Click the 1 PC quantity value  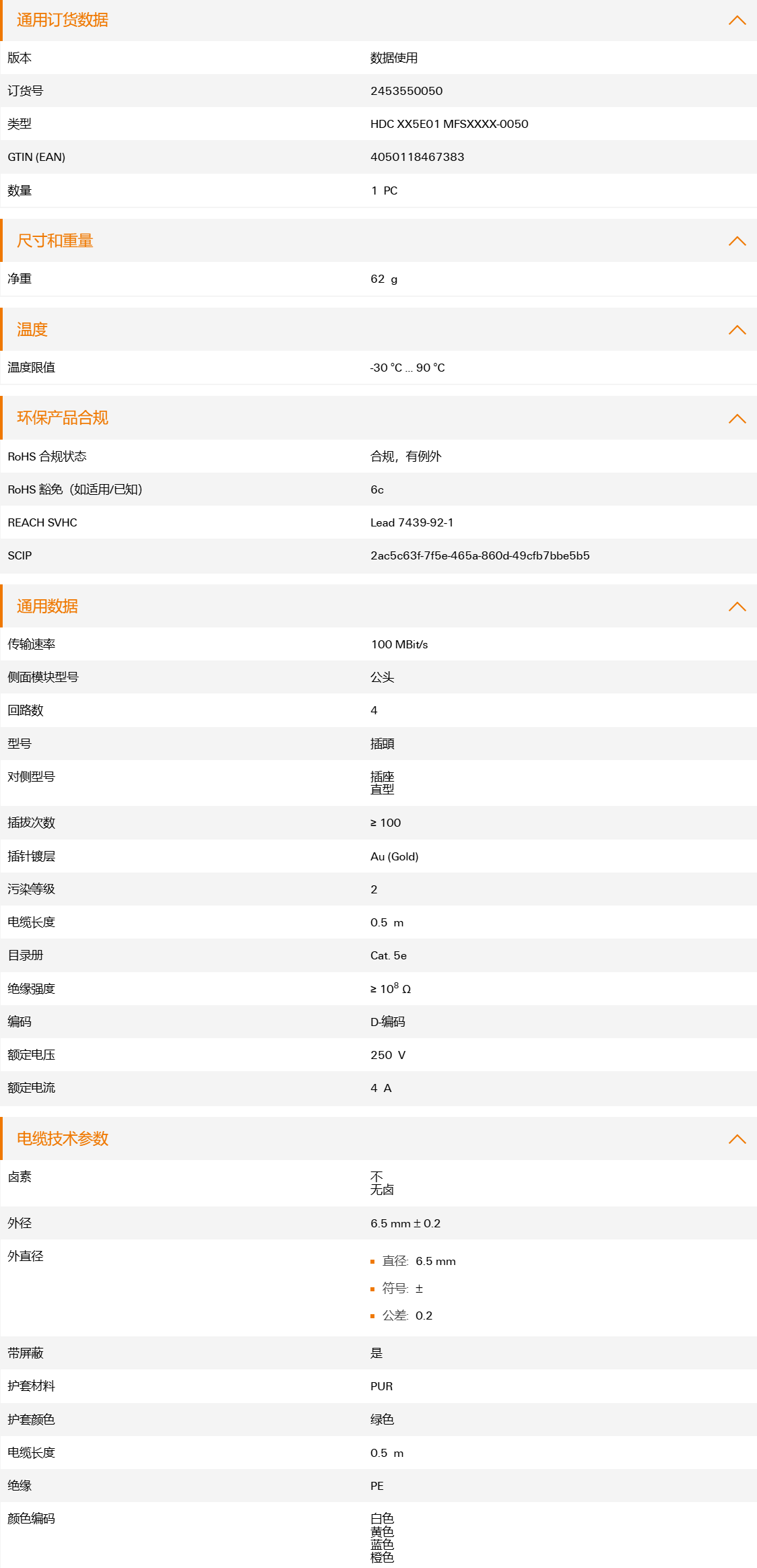point(384,191)
